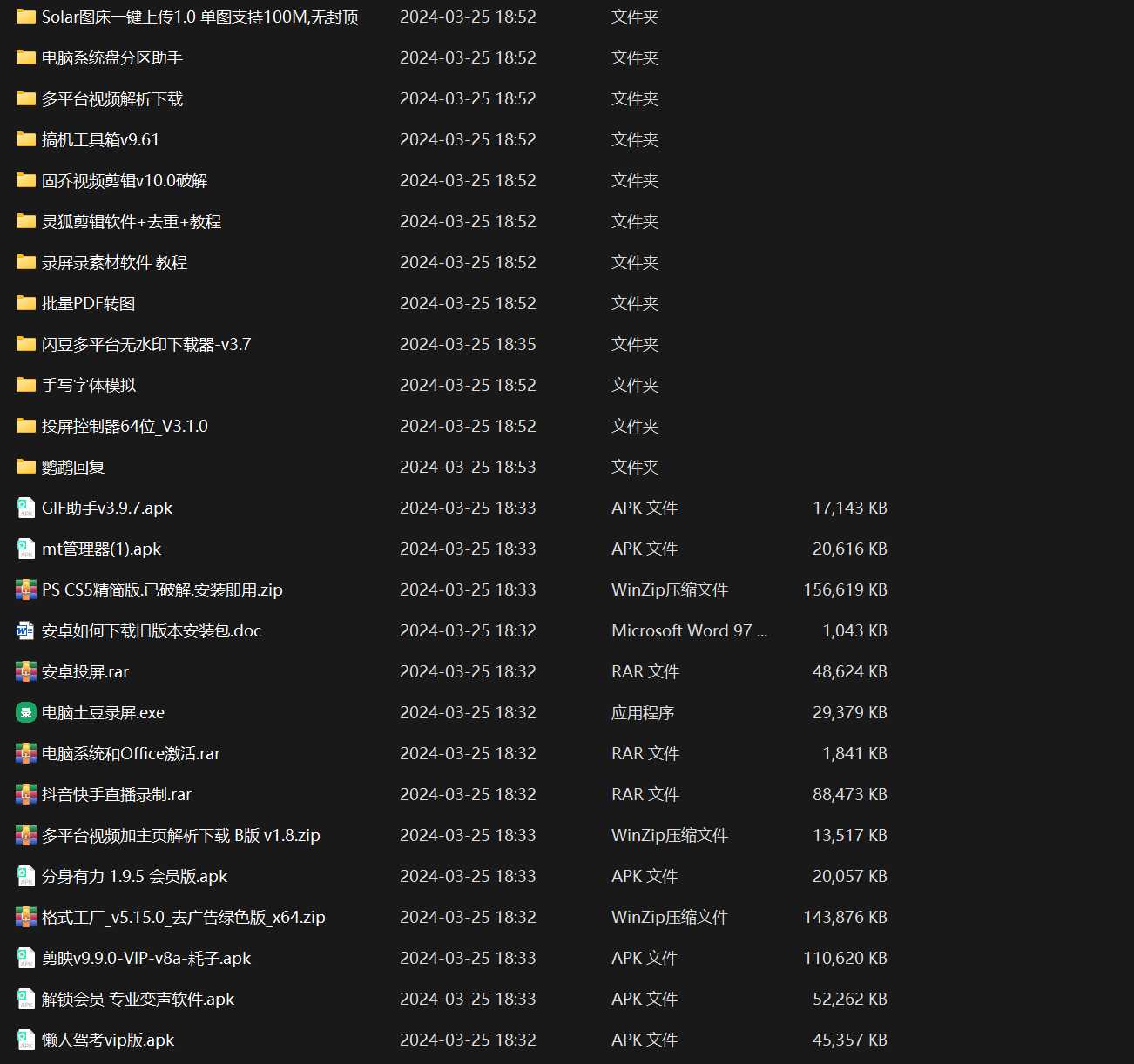Click the Word icon of 安卓如何下载旧版本安装包.doc

click(x=24, y=630)
